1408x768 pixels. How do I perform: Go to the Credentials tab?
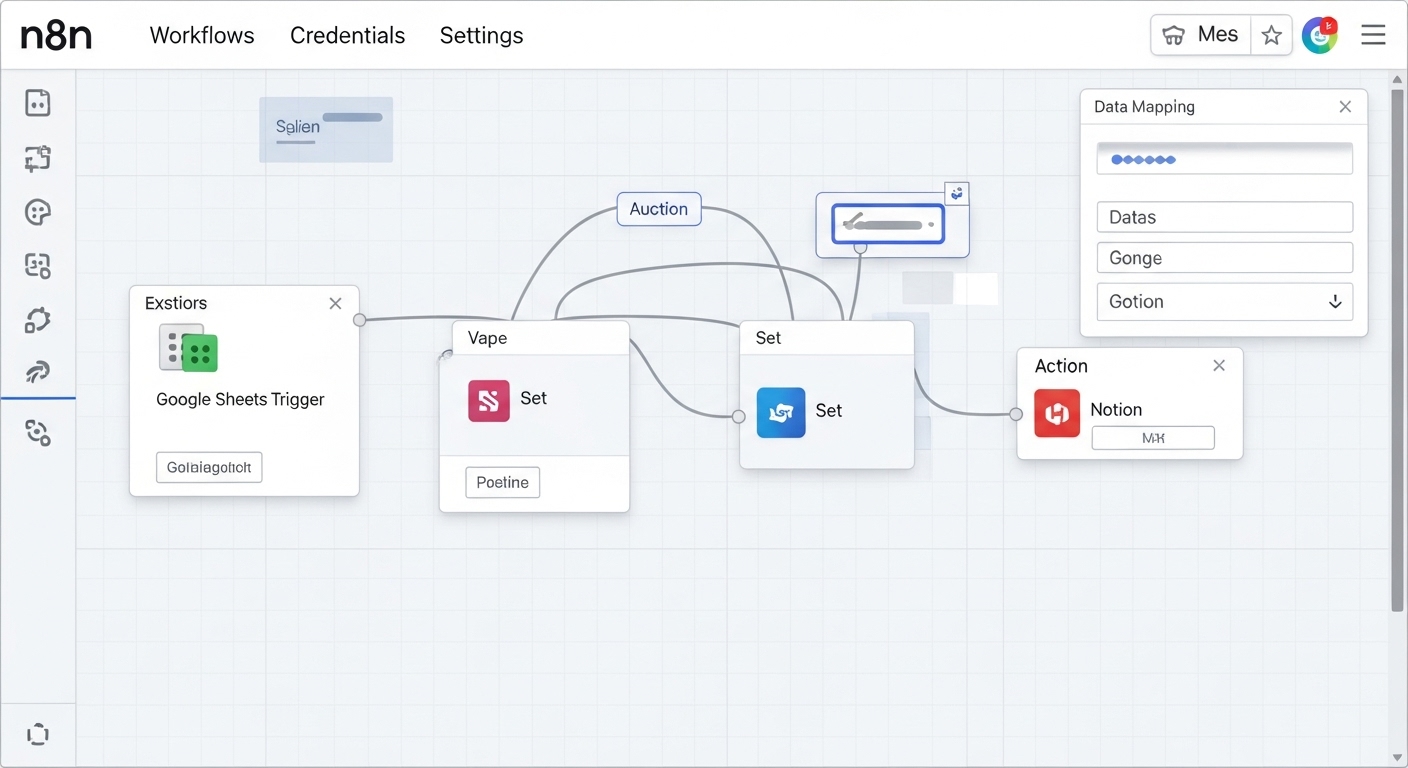(347, 36)
